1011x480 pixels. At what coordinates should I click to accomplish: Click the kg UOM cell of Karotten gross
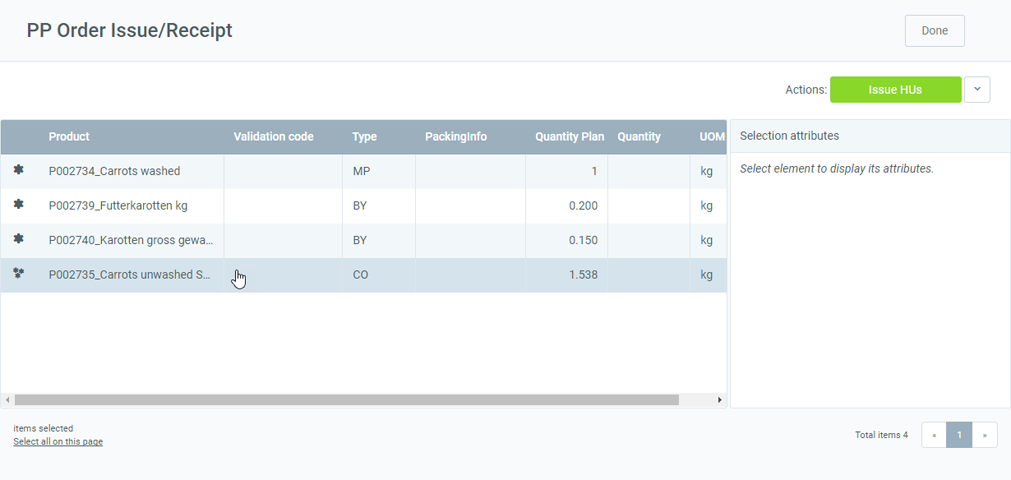pyautogui.click(x=707, y=241)
